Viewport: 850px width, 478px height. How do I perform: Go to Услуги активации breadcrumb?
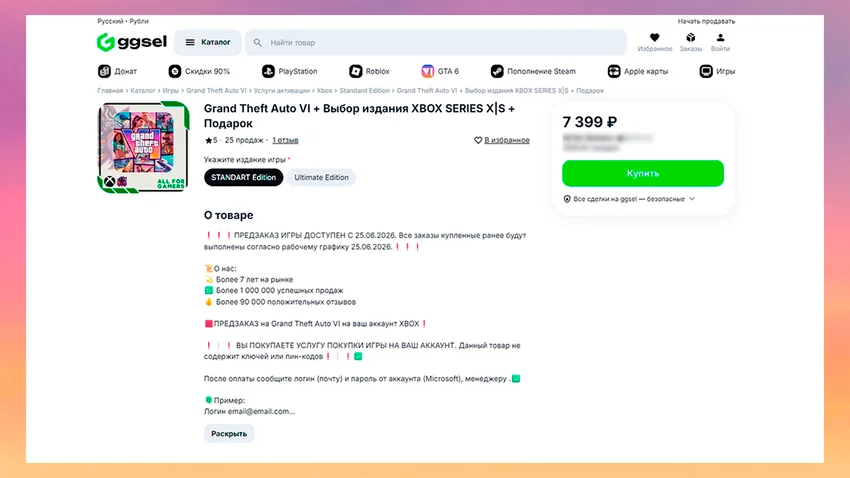(x=281, y=91)
